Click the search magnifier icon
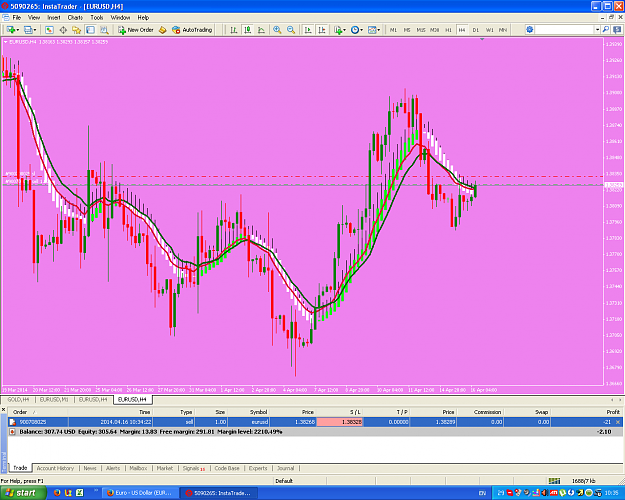625x500 pixels. tap(605, 30)
